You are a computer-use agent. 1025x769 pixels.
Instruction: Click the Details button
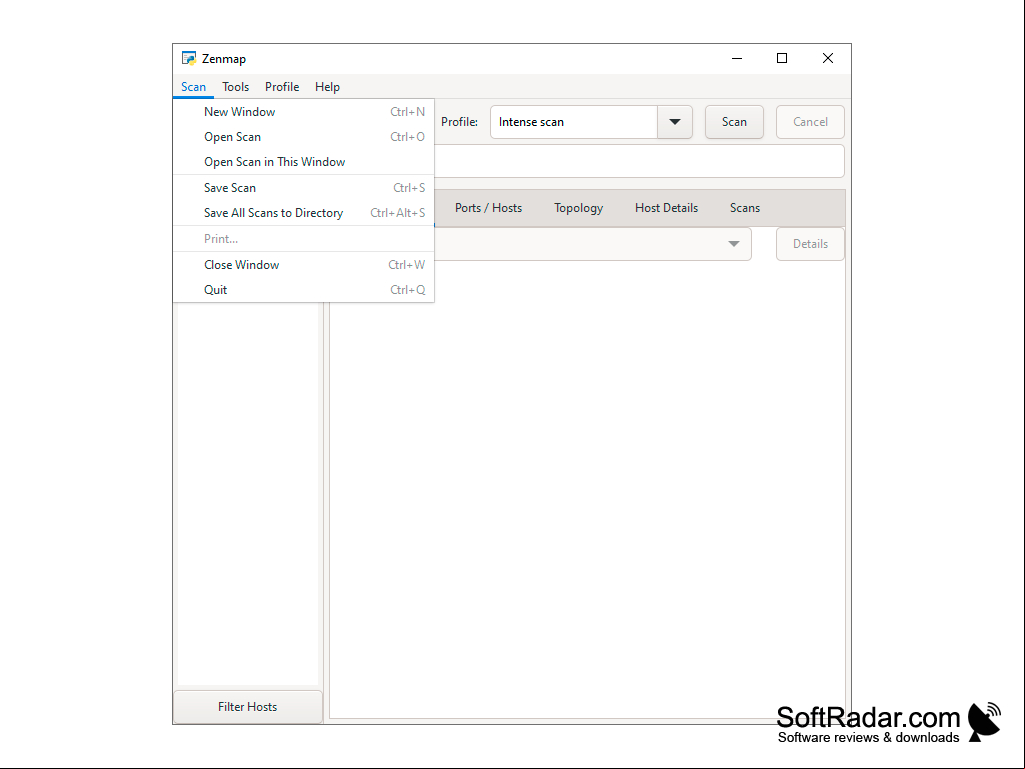click(810, 244)
